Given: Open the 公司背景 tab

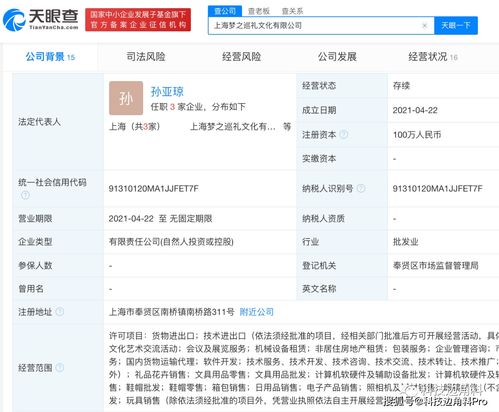Looking at the screenshot, I should pos(50,57).
